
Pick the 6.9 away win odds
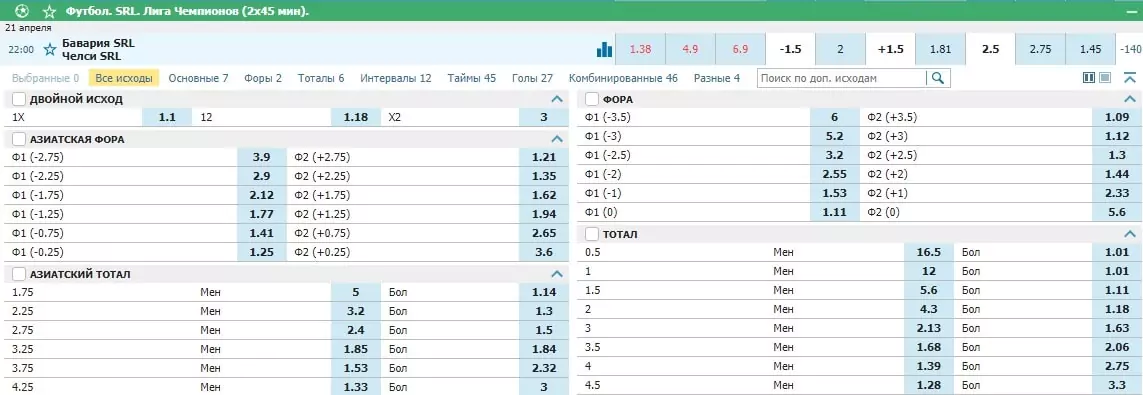pyautogui.click(x=741, y=50)
